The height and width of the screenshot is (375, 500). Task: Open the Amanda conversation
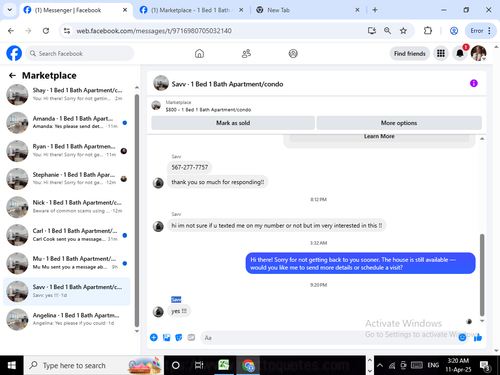coord(67,122)
